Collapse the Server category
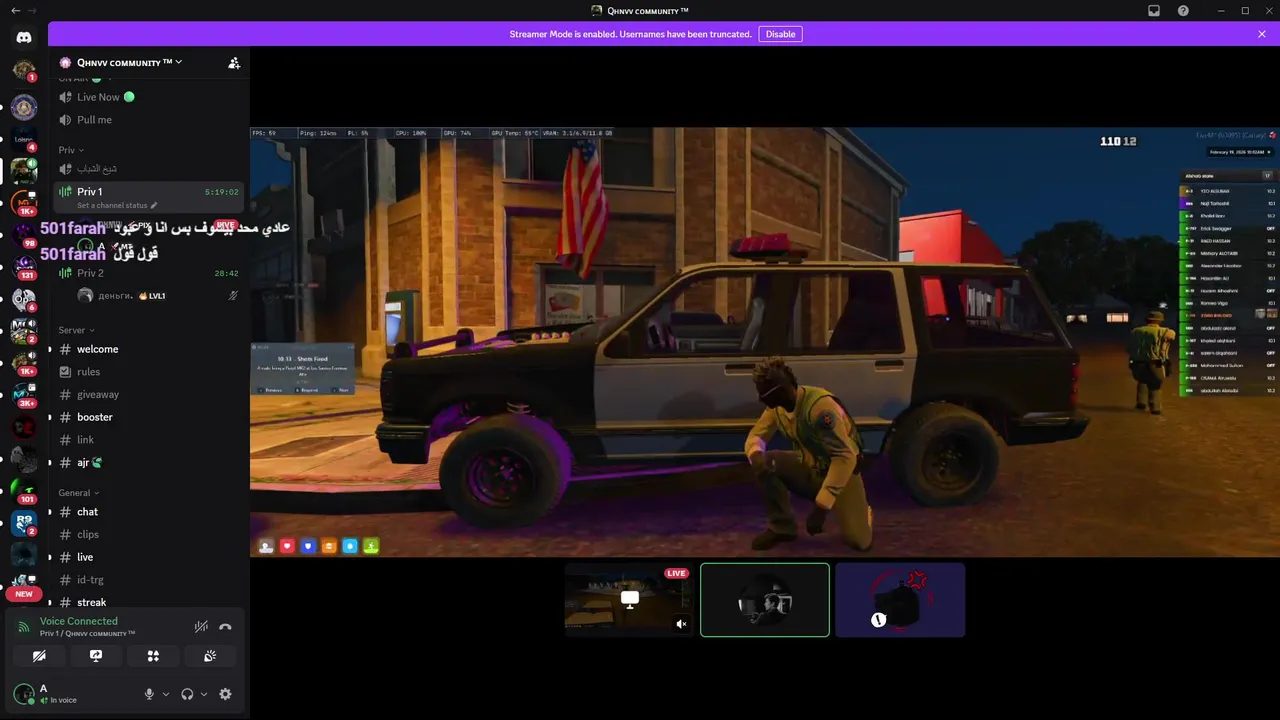Image resolution: width=1280 pixels, height=720 pixels. click(x=77, y=330)
